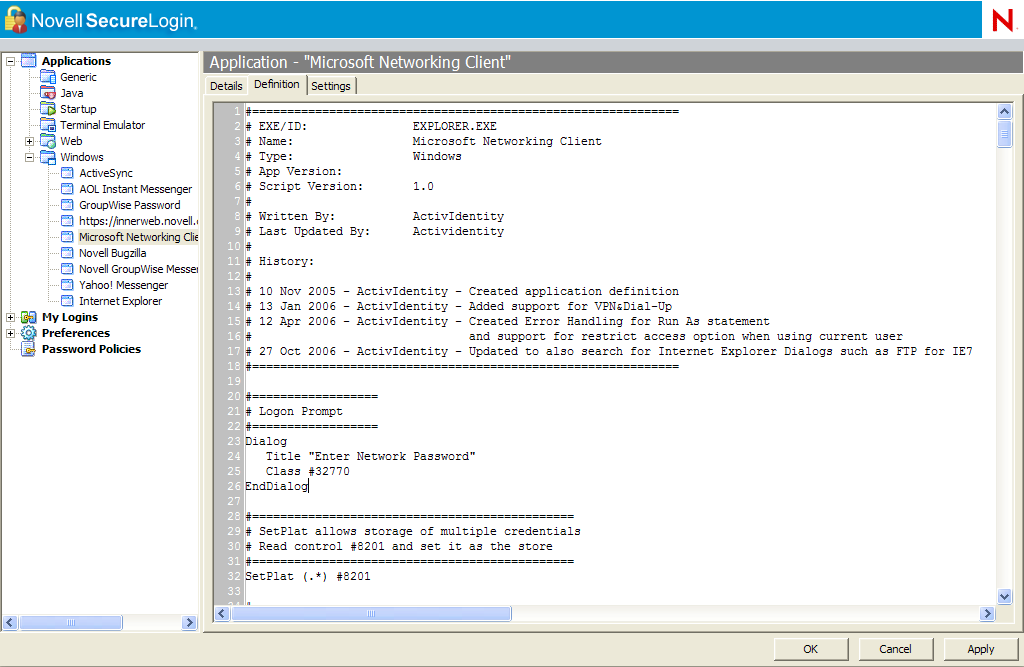Click the Applications root icon
Image resolution: width=1024 pixels, height=667 pixels.
[x=29, y=61]
